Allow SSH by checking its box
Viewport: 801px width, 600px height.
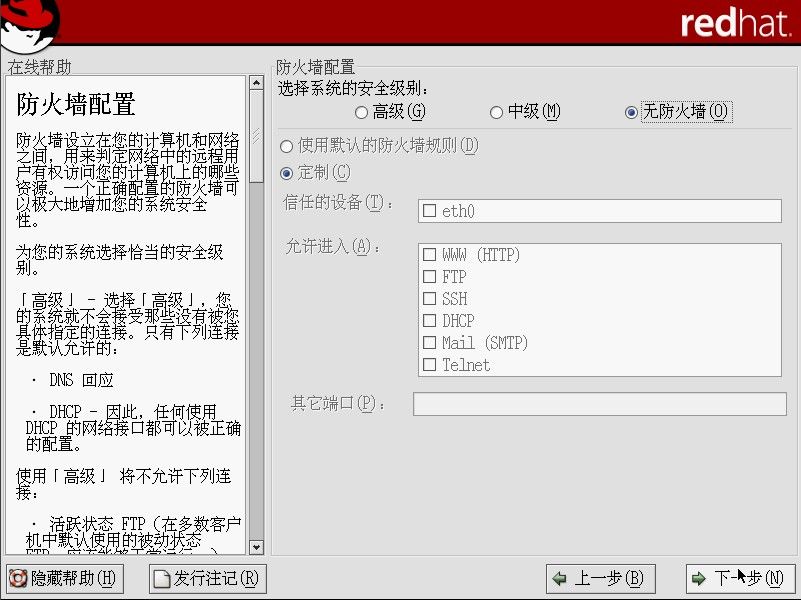[430, 299]
